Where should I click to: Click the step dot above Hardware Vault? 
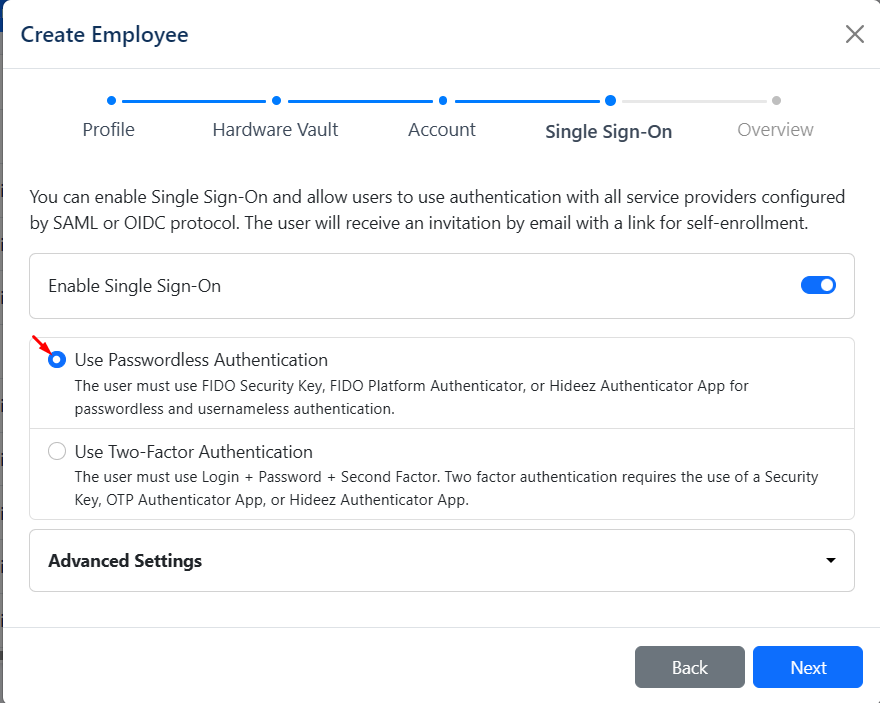[x=276, y=100]
